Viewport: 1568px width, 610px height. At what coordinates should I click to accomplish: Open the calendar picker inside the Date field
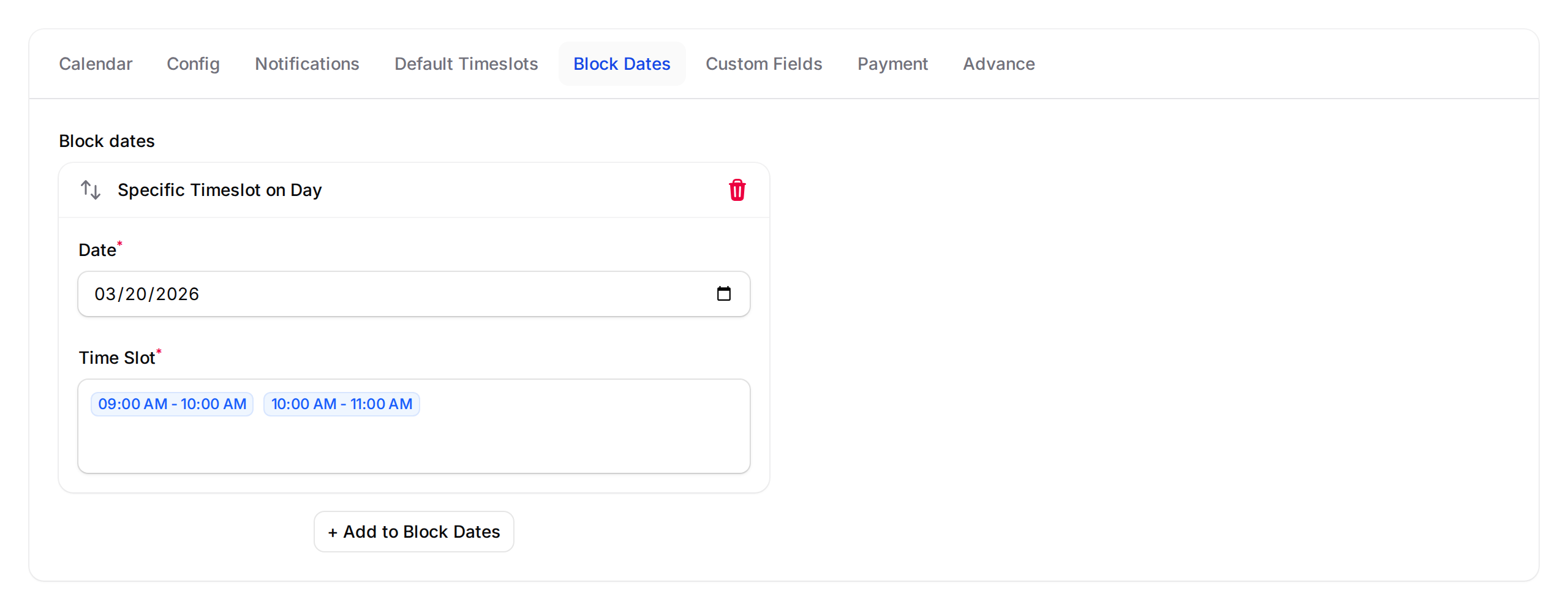[x=725, y=293]
